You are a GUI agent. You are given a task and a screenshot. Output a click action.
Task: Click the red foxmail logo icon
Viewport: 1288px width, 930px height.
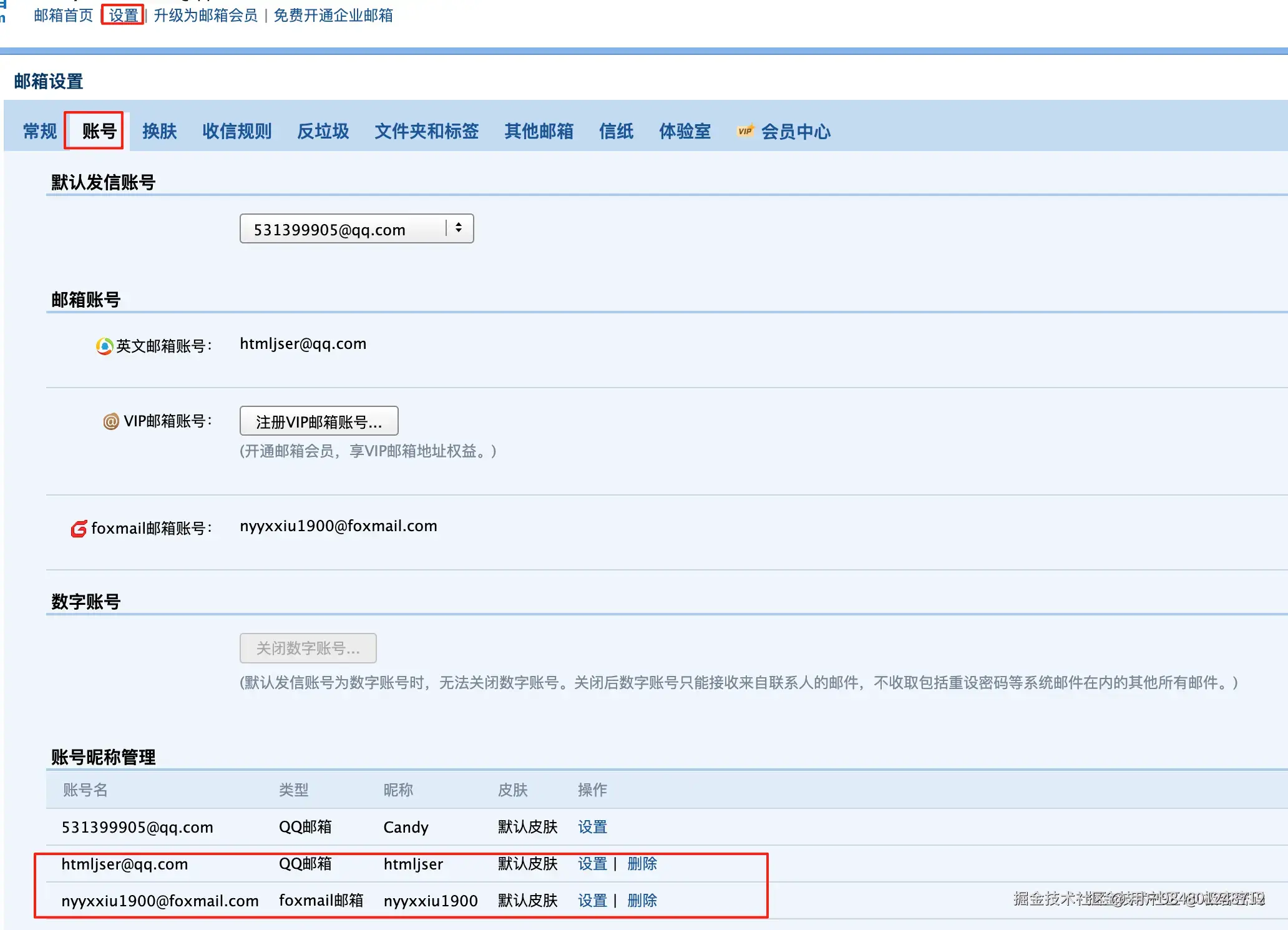coord(79,529)
